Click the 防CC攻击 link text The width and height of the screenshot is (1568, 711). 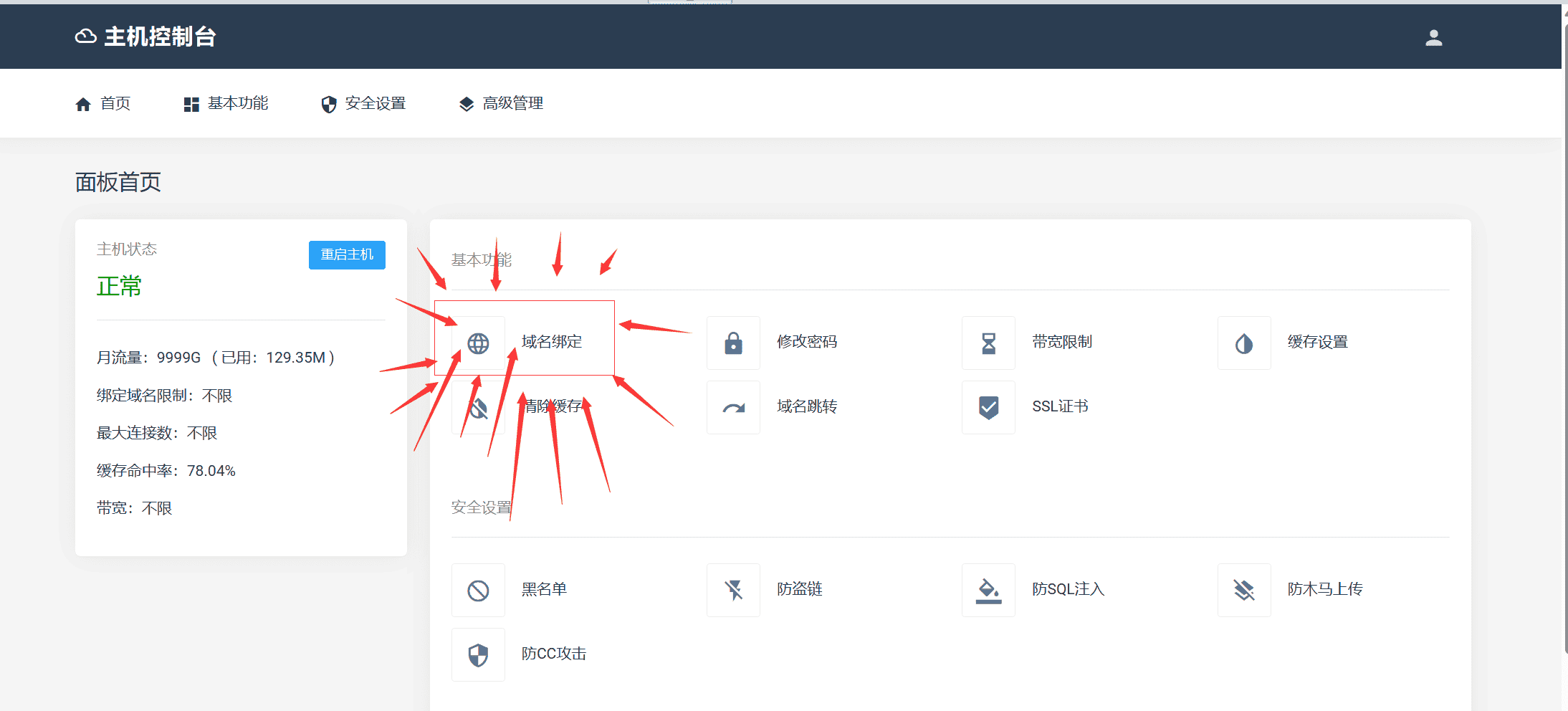click(554, 654)
